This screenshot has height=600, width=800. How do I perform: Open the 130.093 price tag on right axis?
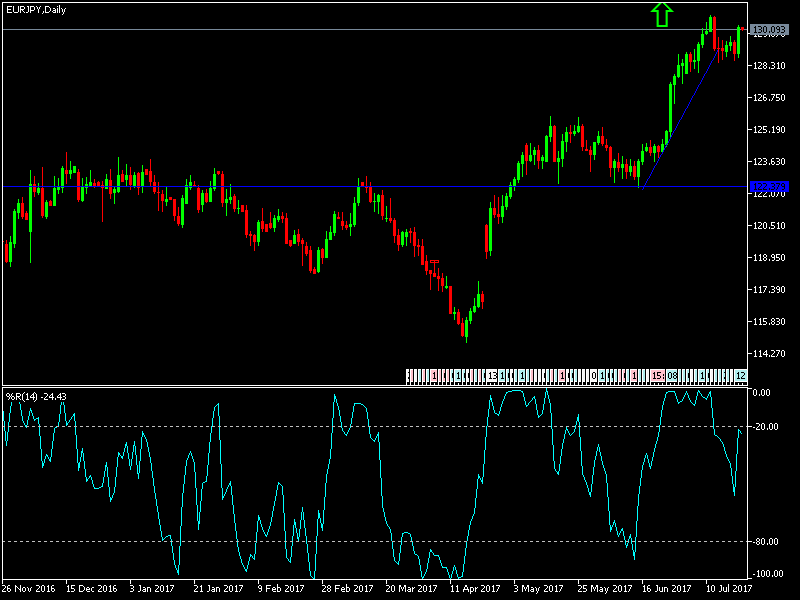coord(770,30)
